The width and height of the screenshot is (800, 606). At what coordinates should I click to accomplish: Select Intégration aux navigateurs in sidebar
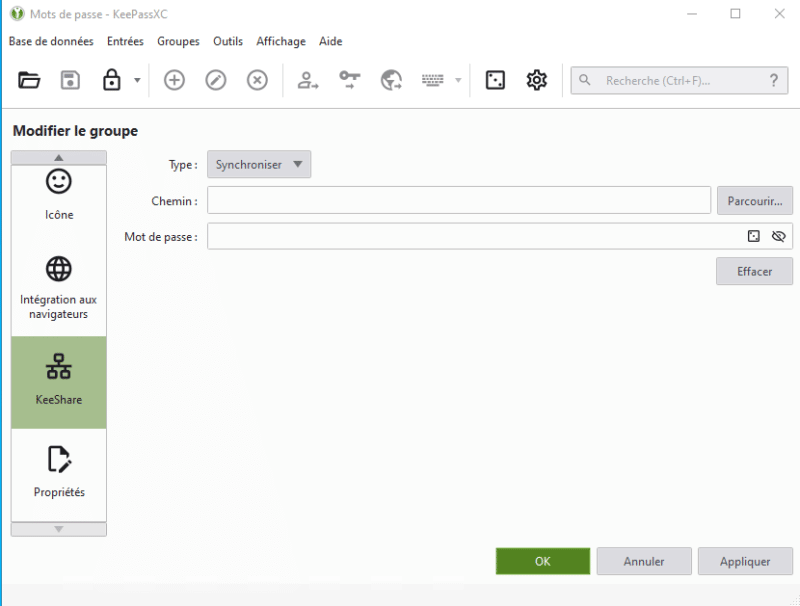[59, 288]
